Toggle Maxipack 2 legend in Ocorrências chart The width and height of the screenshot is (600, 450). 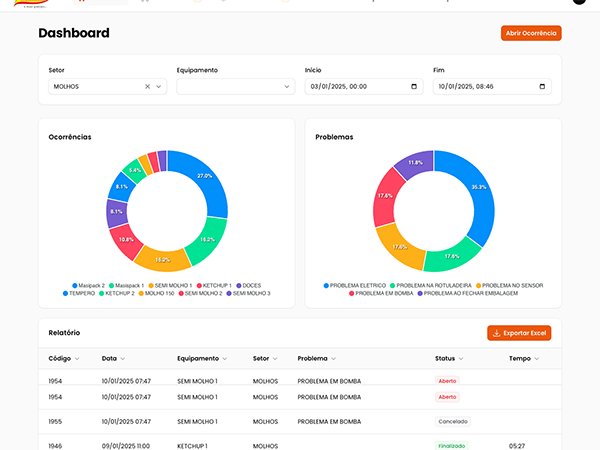click(87, 285)
